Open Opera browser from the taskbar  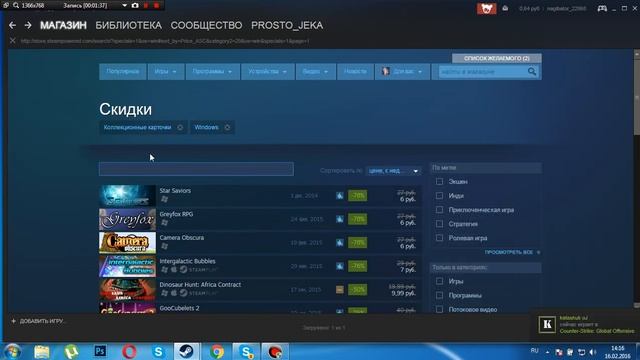click(129, 351)
